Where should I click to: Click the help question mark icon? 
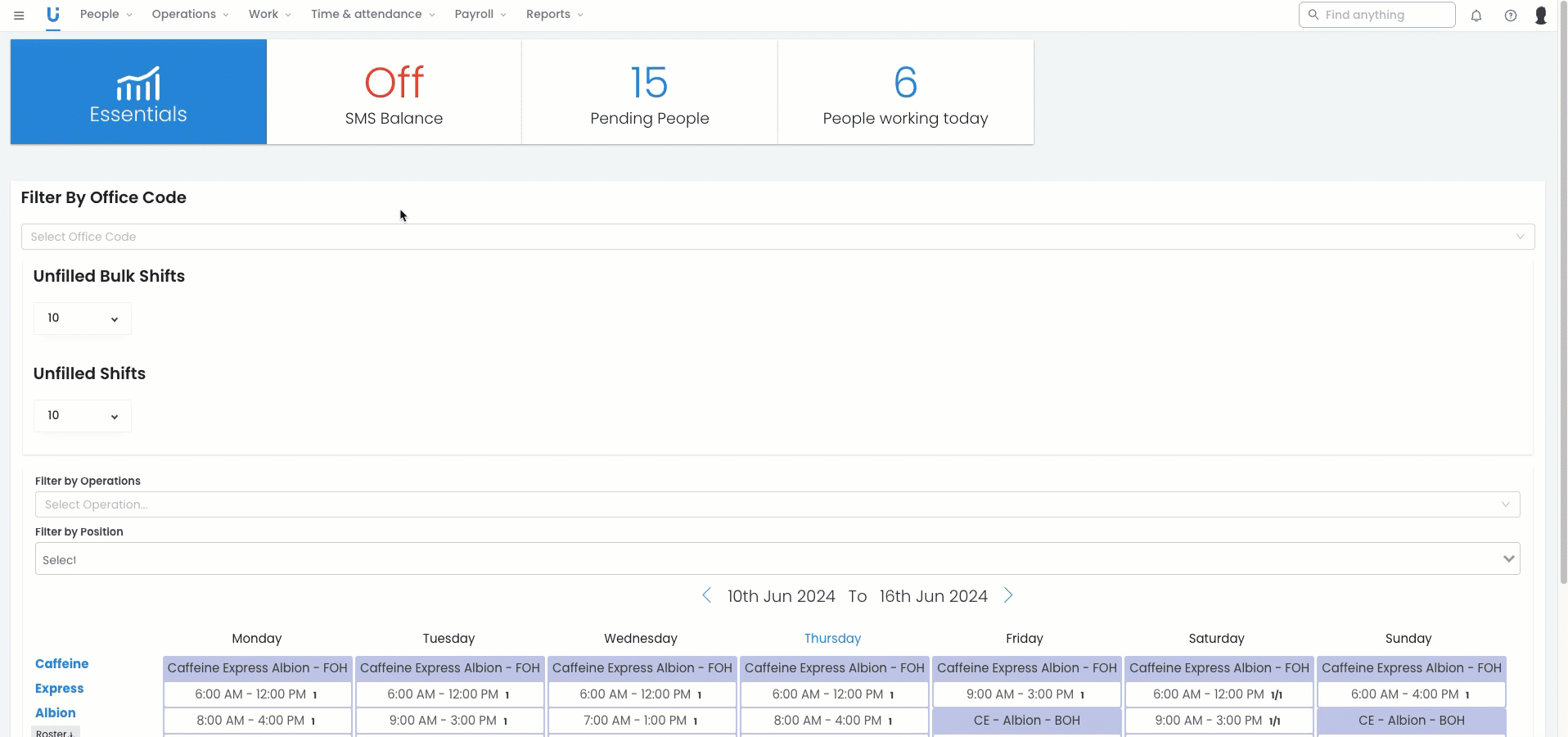1511,16
